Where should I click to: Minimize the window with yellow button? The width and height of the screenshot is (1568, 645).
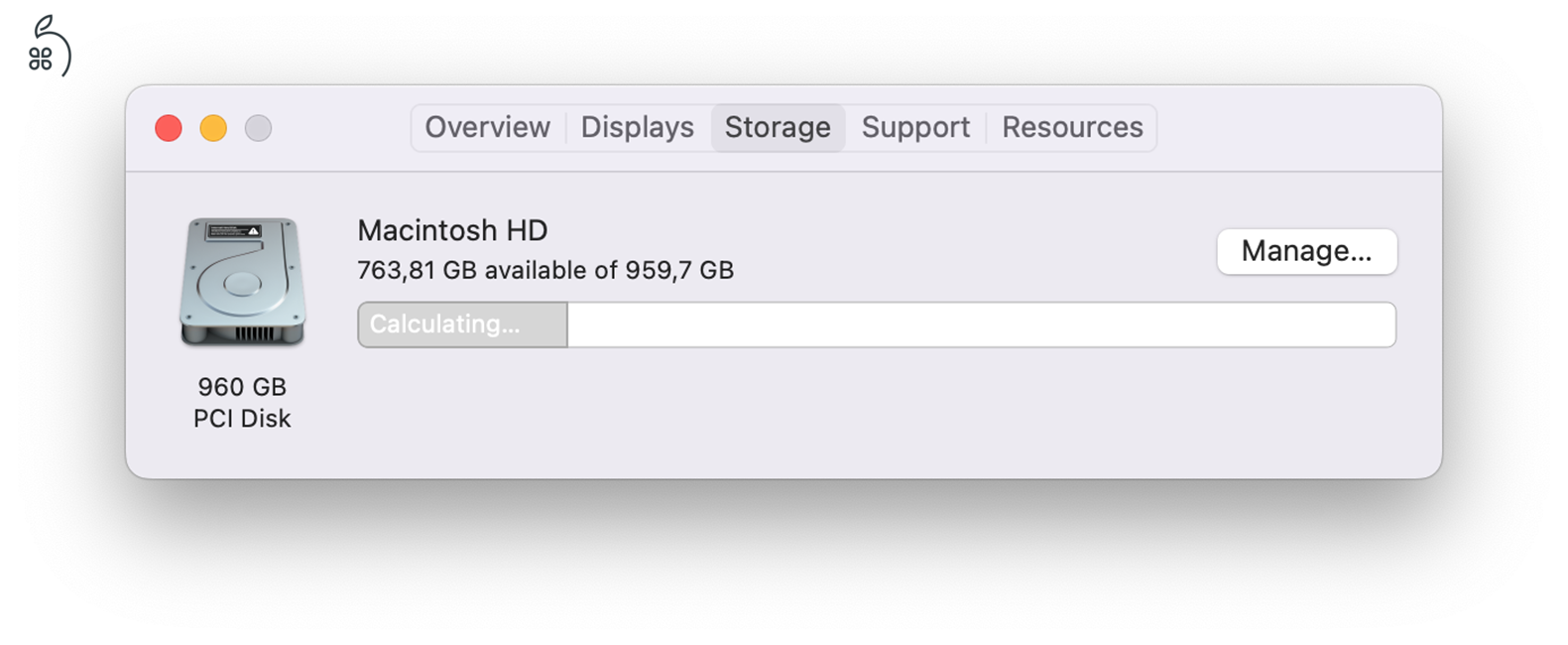click(213, 128)
